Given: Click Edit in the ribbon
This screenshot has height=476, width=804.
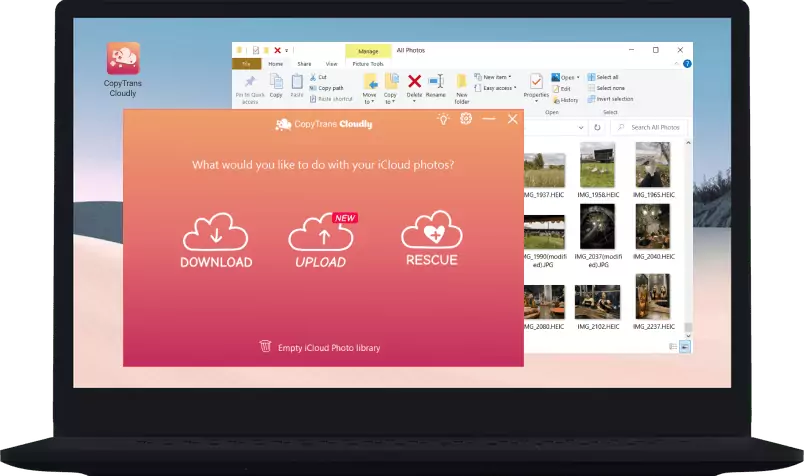Looking at the screenshot, I should coord(561,89).
